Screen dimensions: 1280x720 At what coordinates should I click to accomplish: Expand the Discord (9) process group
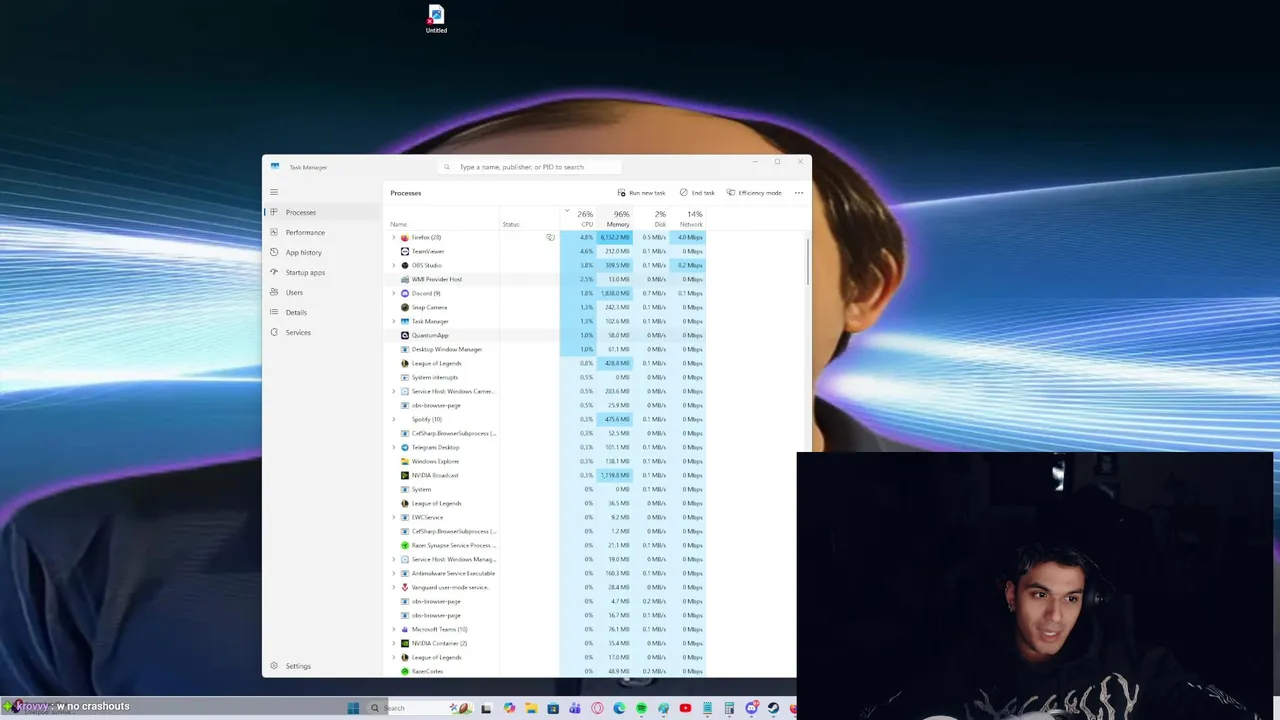click(393, 293)
